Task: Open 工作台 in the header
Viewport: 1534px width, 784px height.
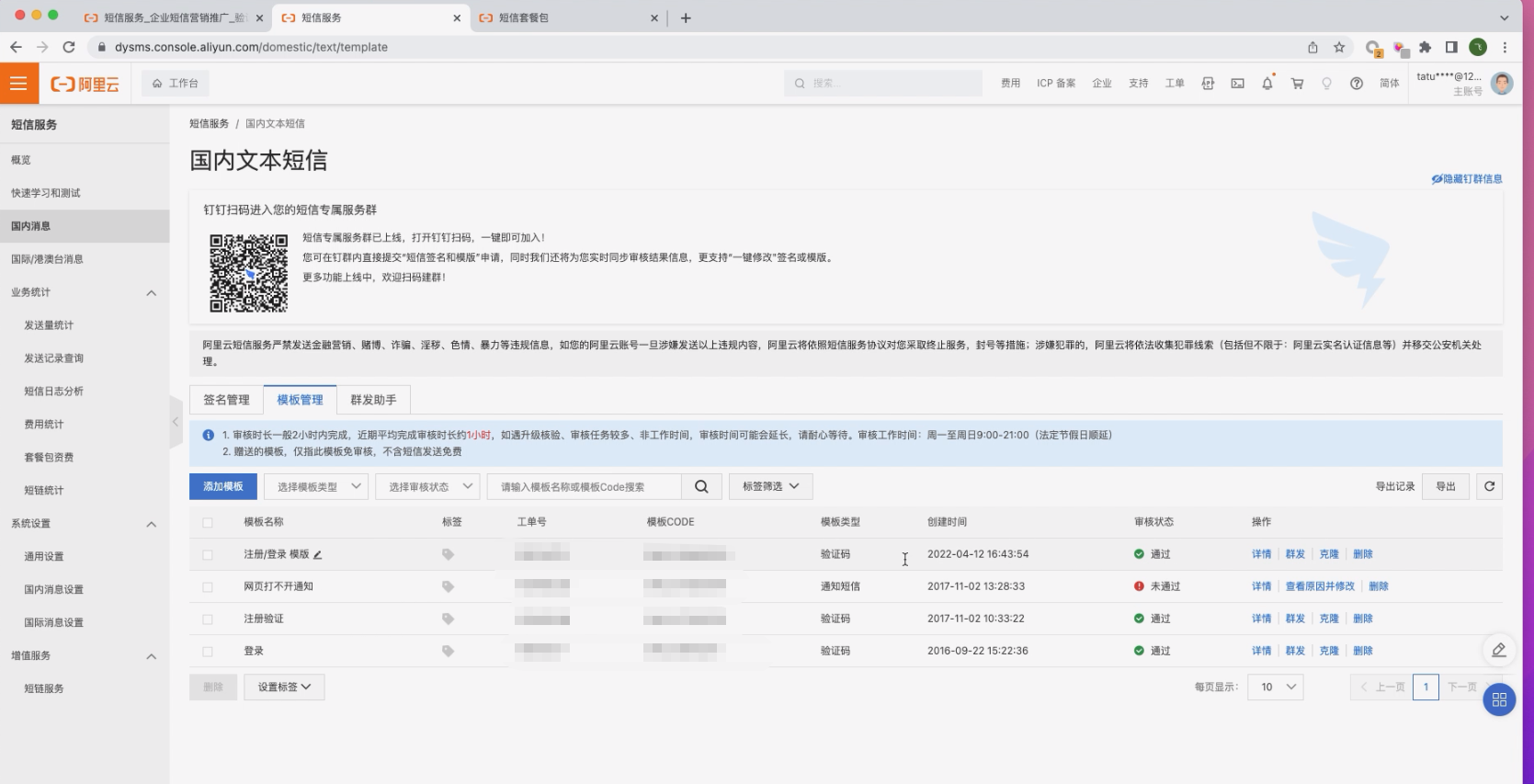Action: (176, 84)
